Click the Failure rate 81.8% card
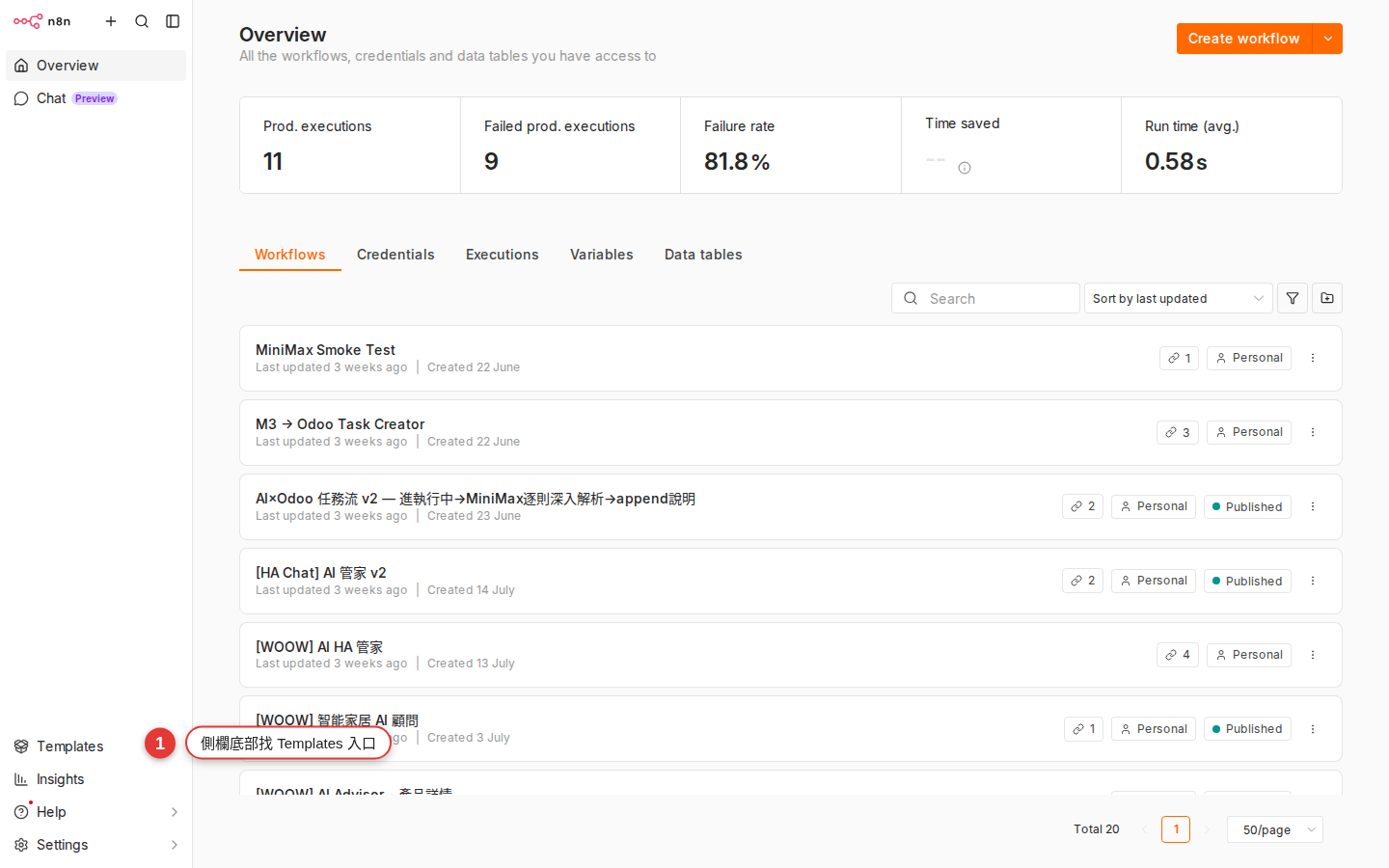Screen dimensions: 1389x868 (791, 146)
